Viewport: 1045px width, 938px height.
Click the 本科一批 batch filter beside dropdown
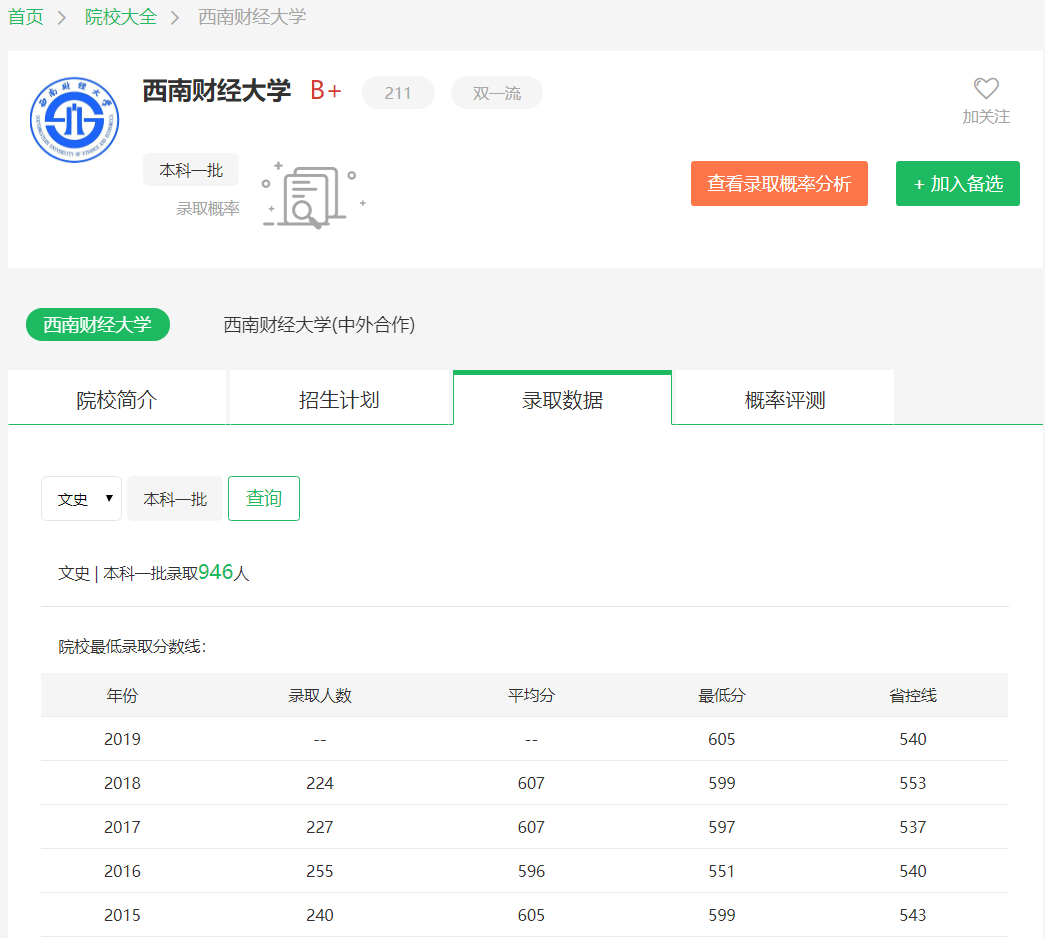point(175,499)
